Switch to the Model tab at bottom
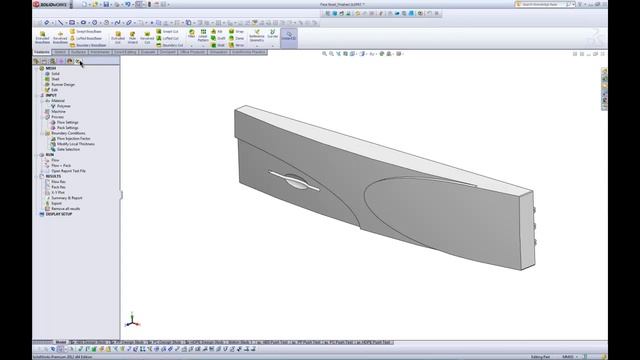Screen dimensions: 640x360 (60, 342)
